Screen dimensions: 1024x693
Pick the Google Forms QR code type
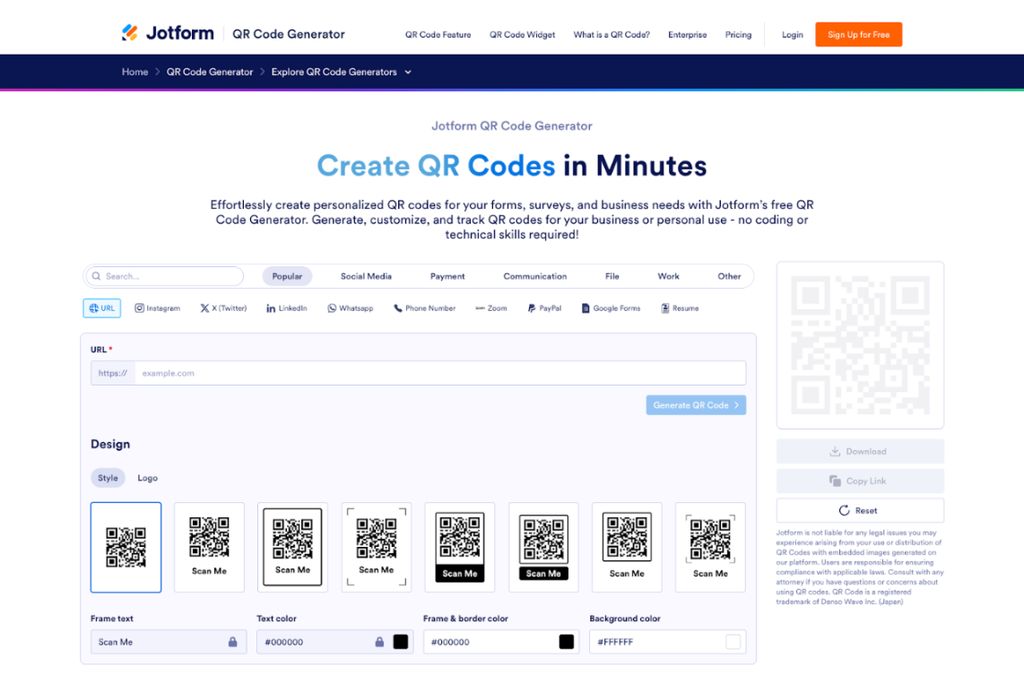tap(610, 308)
